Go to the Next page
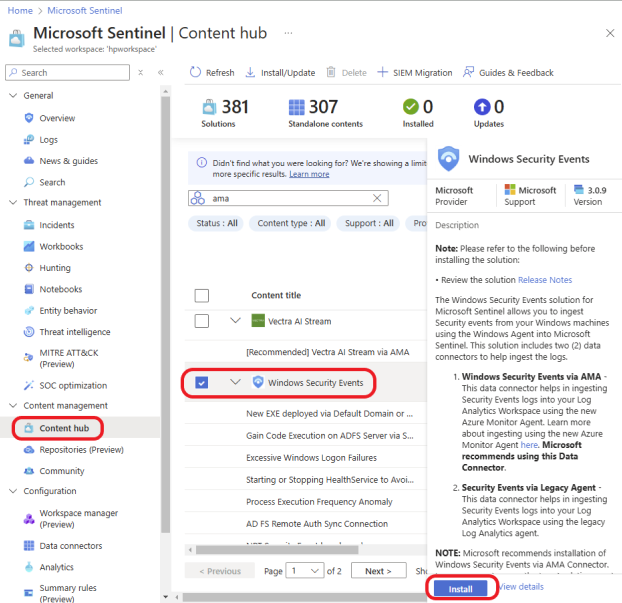 tap(378, 570)
